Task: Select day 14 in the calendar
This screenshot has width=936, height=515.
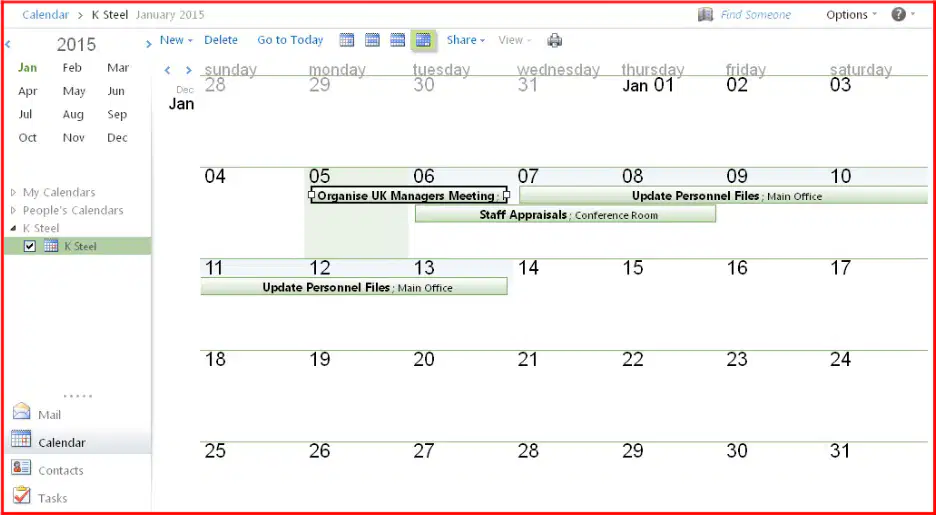Action: pyautogui.click(x=565, y=304)
